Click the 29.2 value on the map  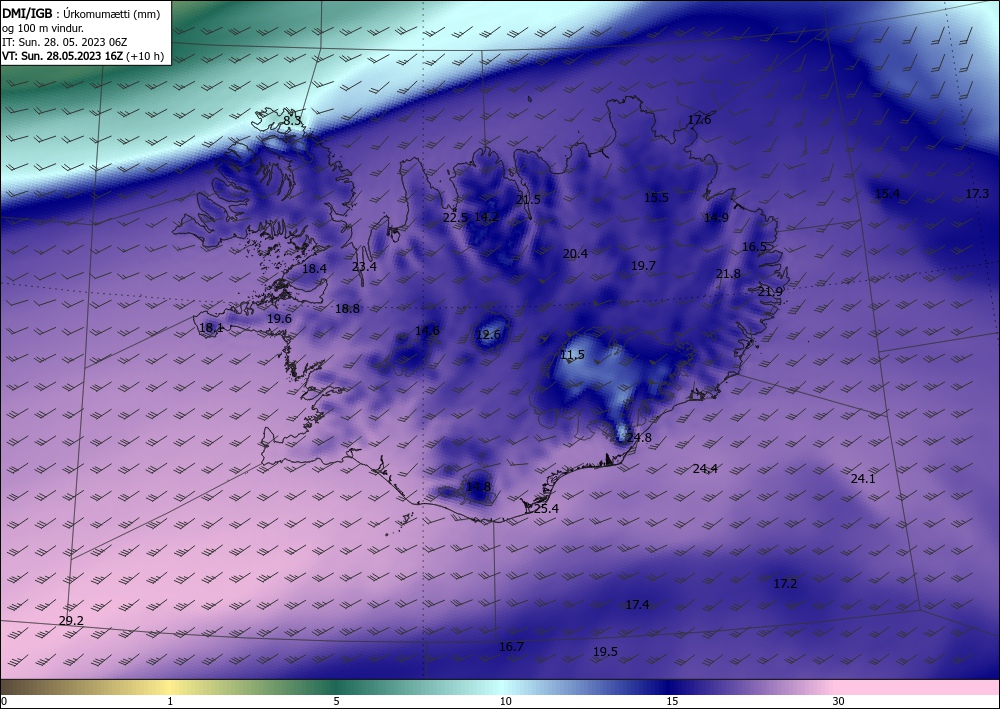[x=71, y=620]
